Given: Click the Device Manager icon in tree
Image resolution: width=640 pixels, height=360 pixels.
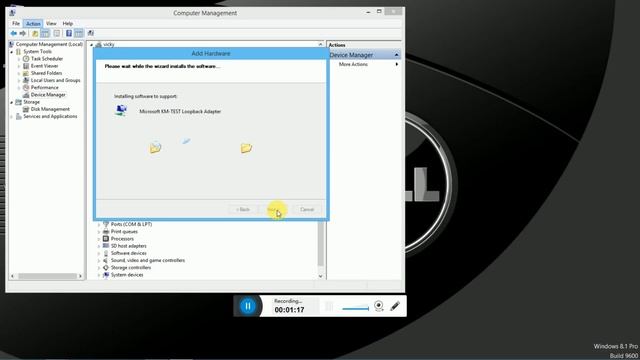Looking at the screenshot, I should (26, 95).
